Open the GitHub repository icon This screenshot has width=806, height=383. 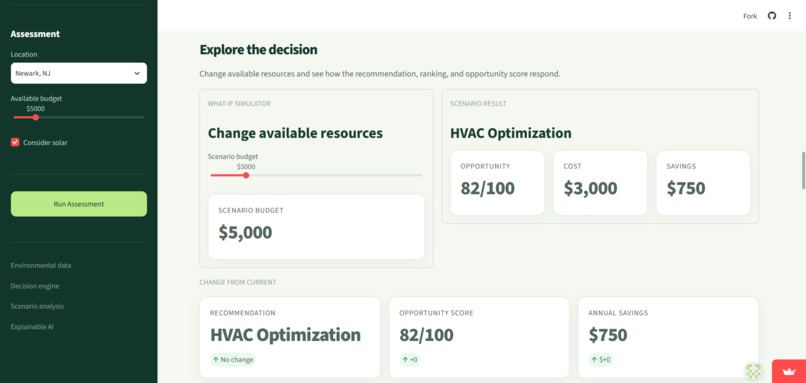tap(772, 16)
